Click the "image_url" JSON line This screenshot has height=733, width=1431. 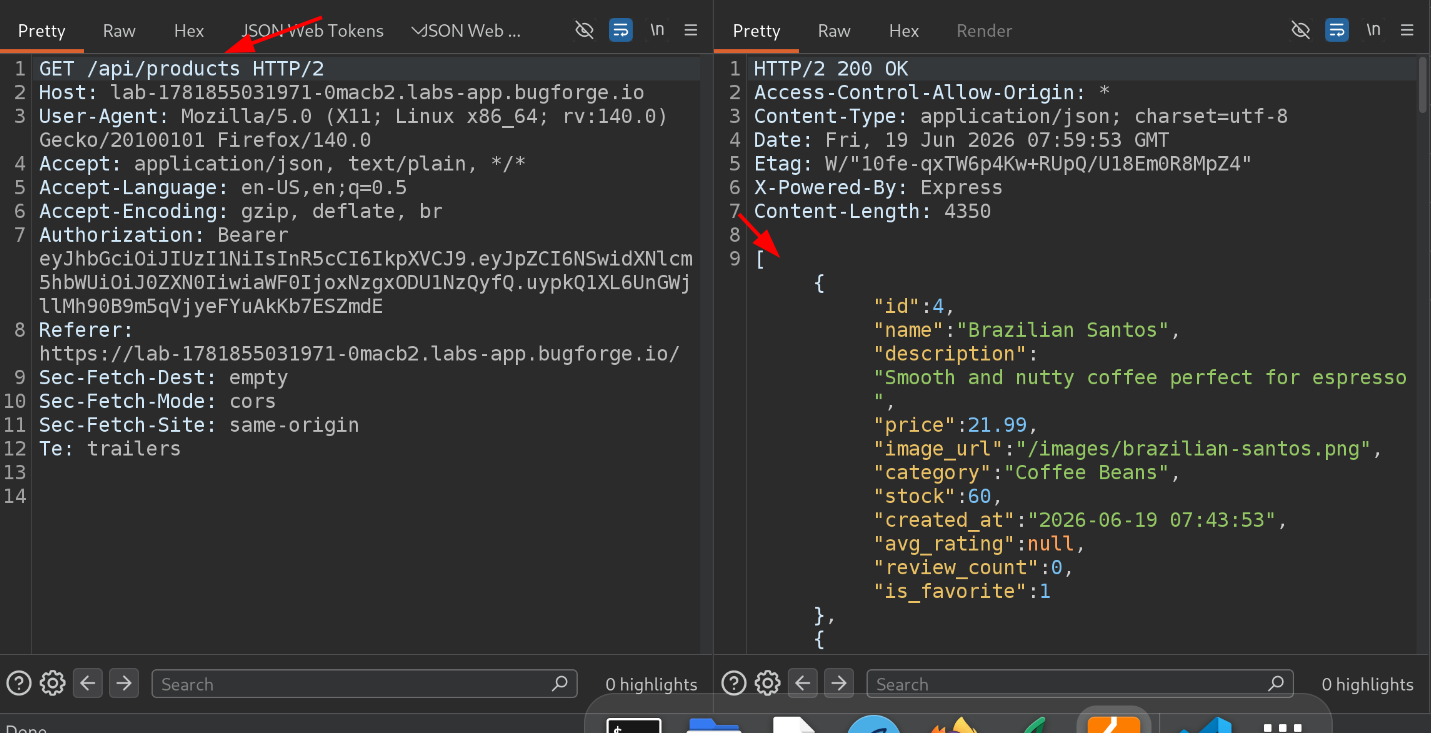click(x=1128, y=449)
